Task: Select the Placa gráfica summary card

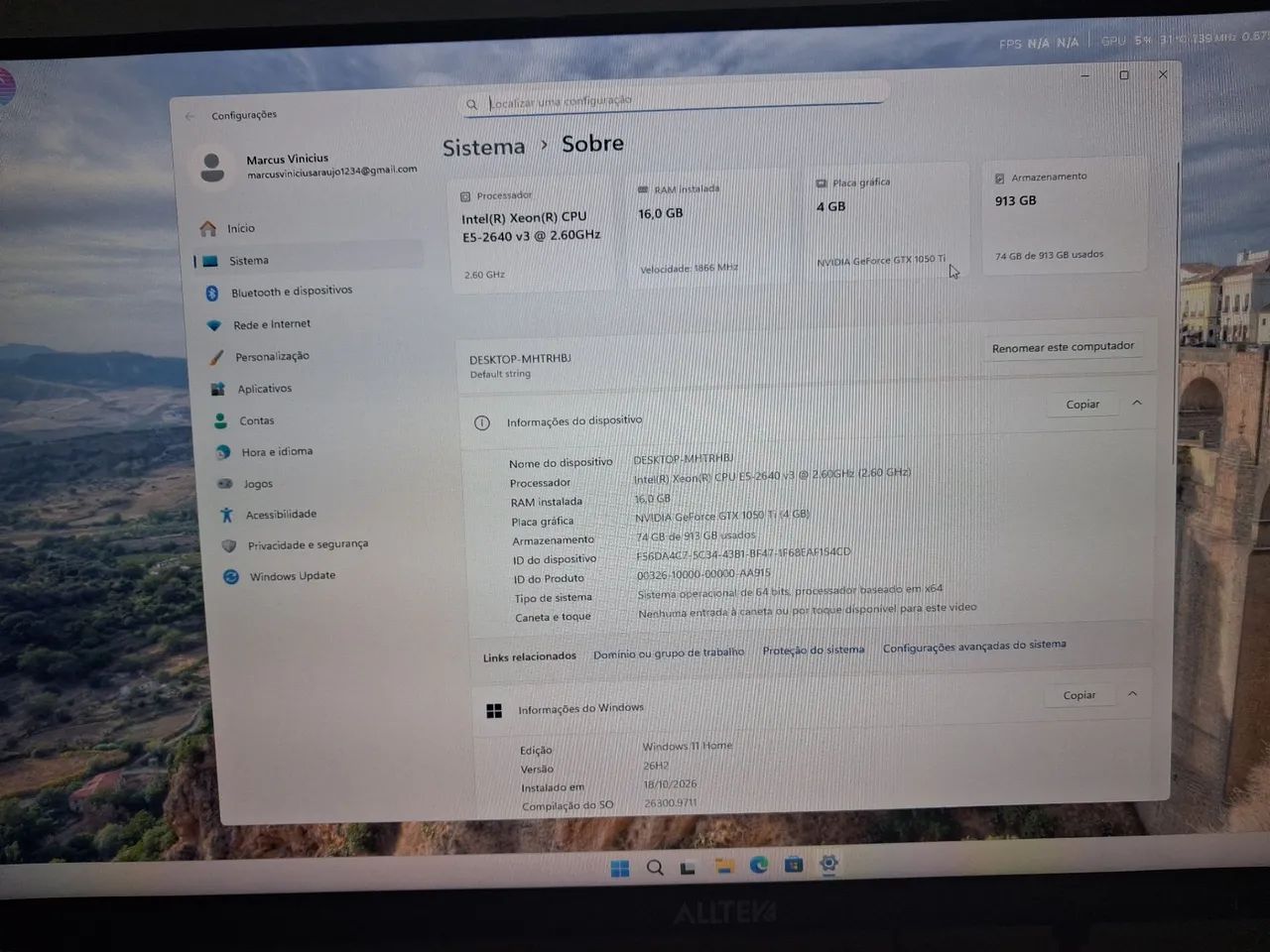Action: coord(887,222)
